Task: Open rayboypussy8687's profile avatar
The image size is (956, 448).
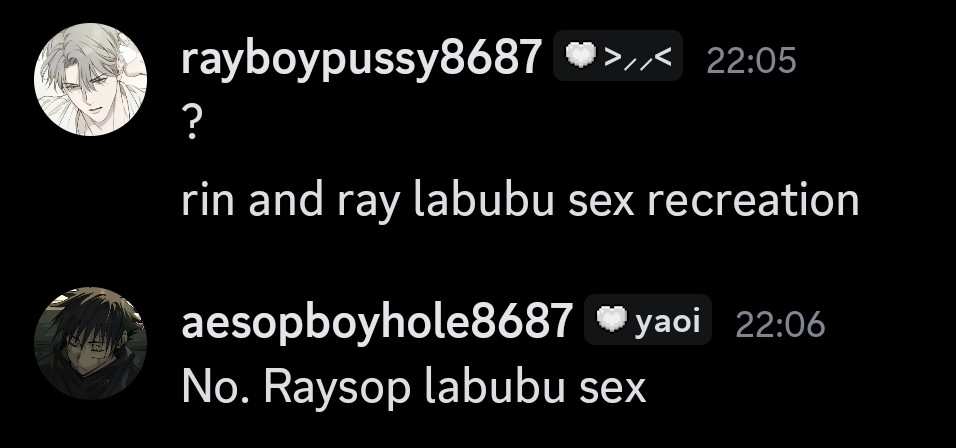Action: pyautogui.click(x=90, y=79)
